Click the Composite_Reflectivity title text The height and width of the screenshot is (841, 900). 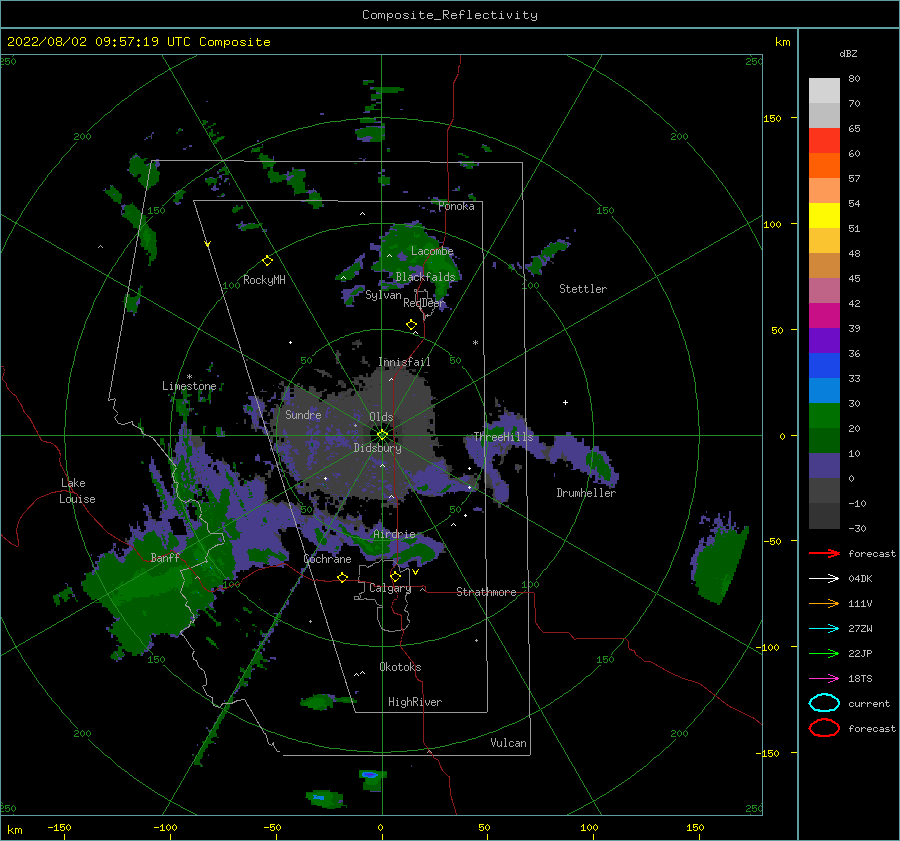point(449,15)
